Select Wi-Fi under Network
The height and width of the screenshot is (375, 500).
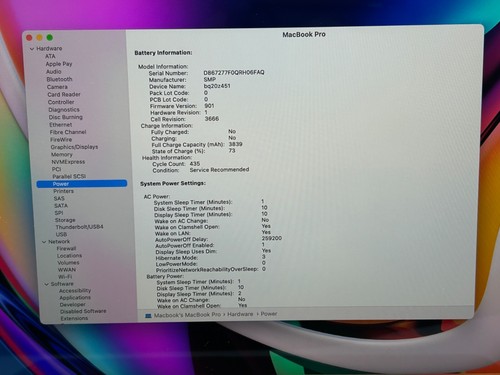tap(65, 277)
